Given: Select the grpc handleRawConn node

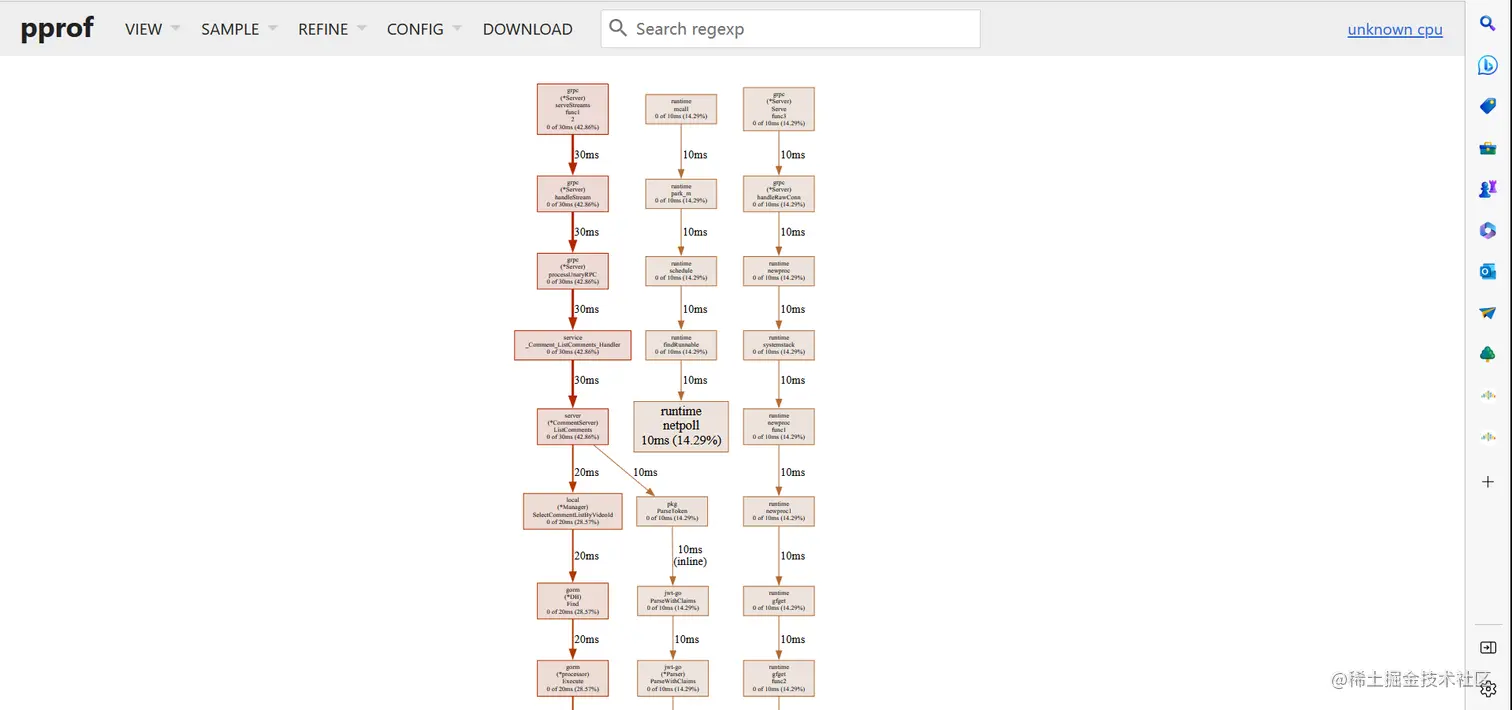Looking at the screenshot, I should (779, 194).
